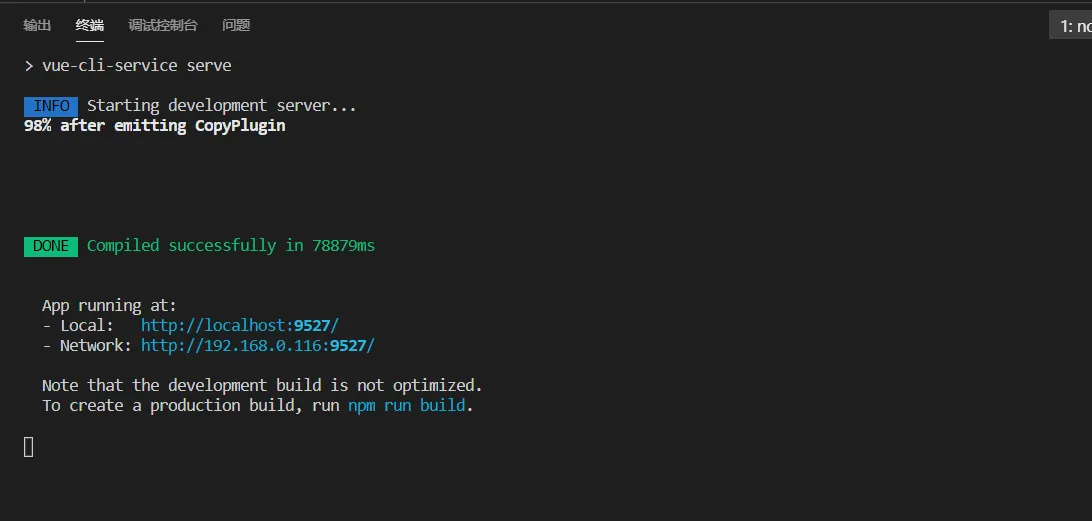Click the "npm run build" command text
1092x521 pixels.
click(406, 405)
